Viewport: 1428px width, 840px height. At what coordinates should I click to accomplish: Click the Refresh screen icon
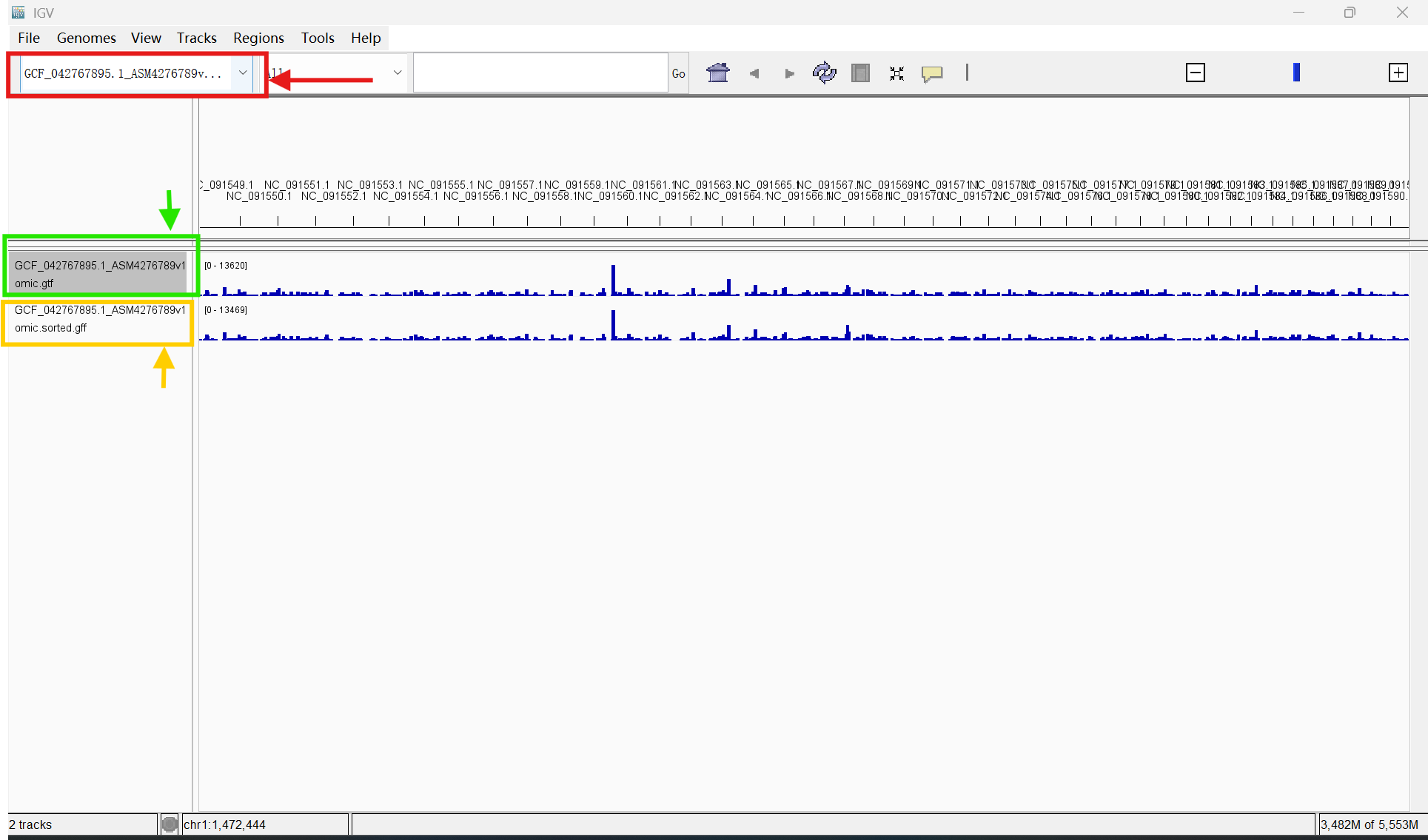click(x=824, y=73)
